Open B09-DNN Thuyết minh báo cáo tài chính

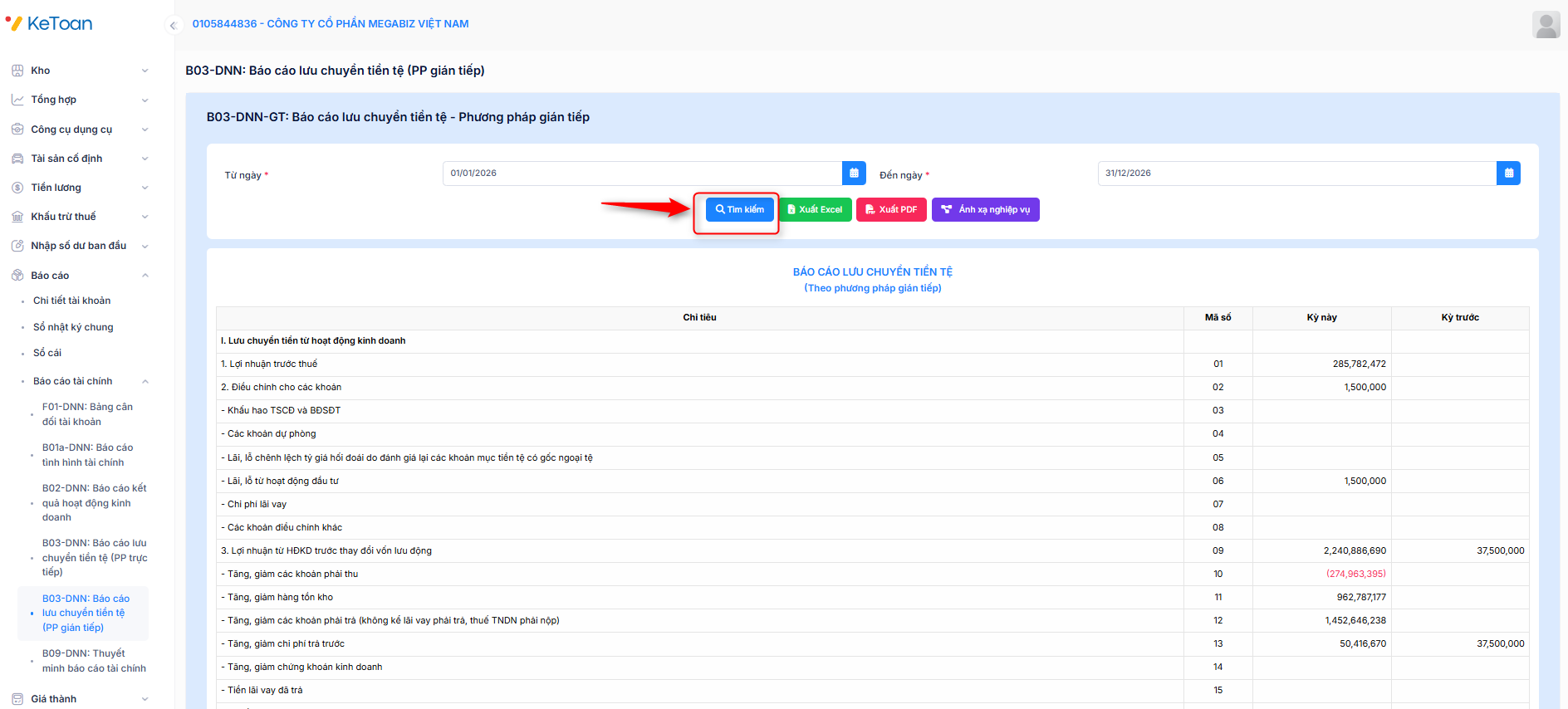coord(94,661)
